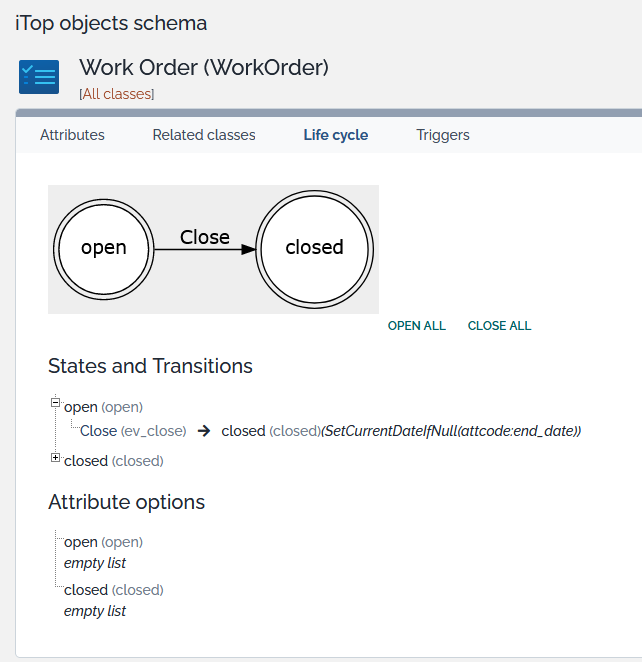This screenshot has width=642, height=662.
Task: Select open (open) under Attribute options
Action: click(103, 542)
